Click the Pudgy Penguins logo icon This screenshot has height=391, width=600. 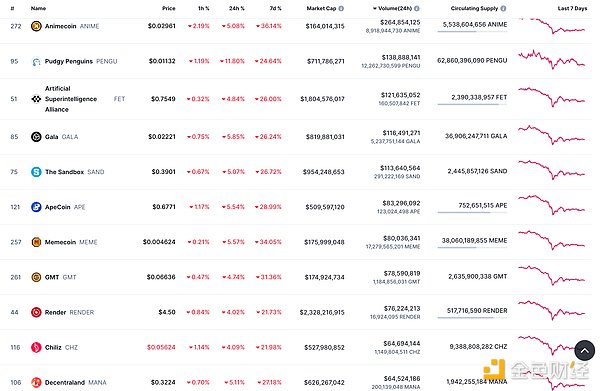[36, 61]
